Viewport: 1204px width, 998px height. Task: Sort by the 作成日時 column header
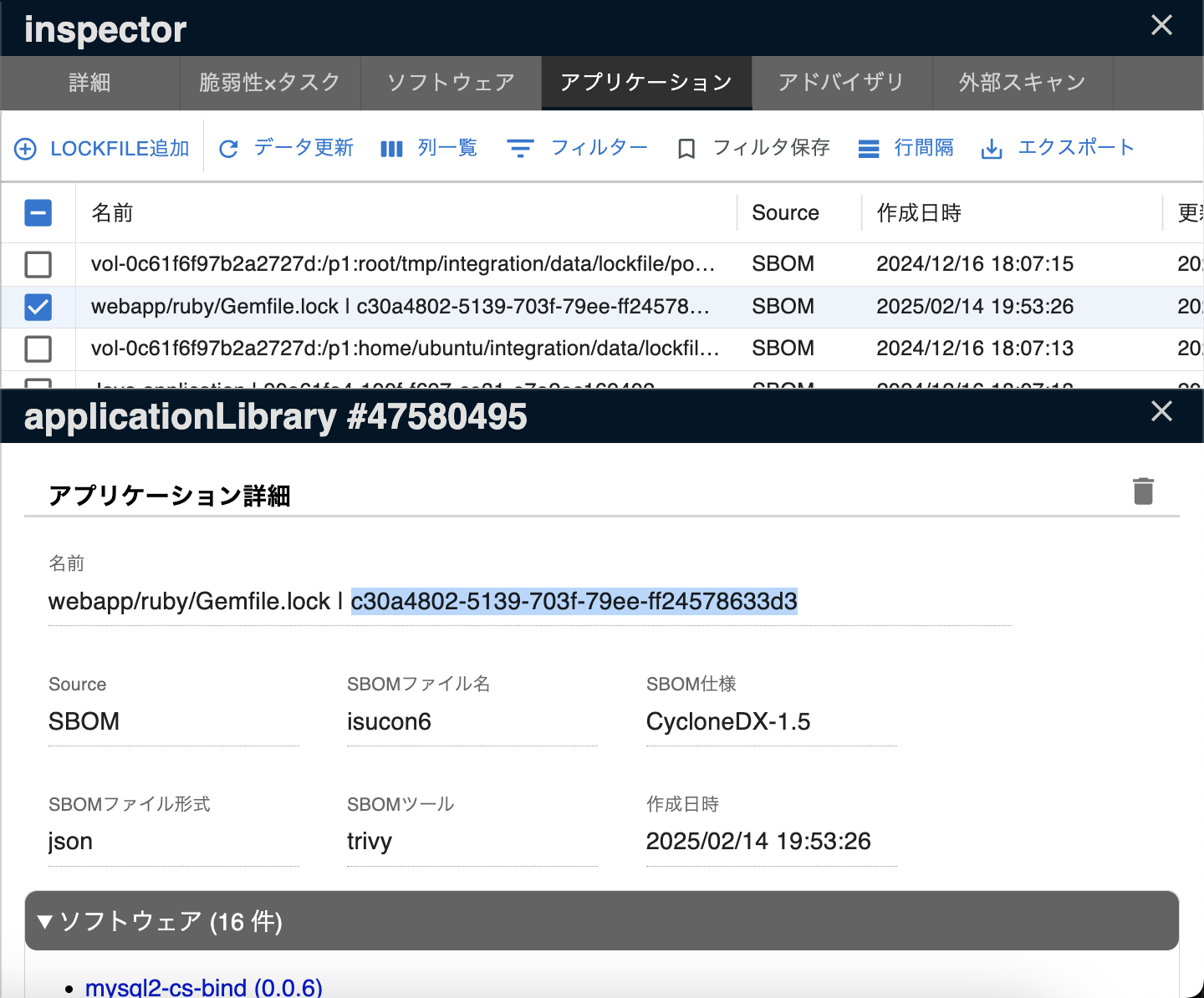click(x=918, y=213)
